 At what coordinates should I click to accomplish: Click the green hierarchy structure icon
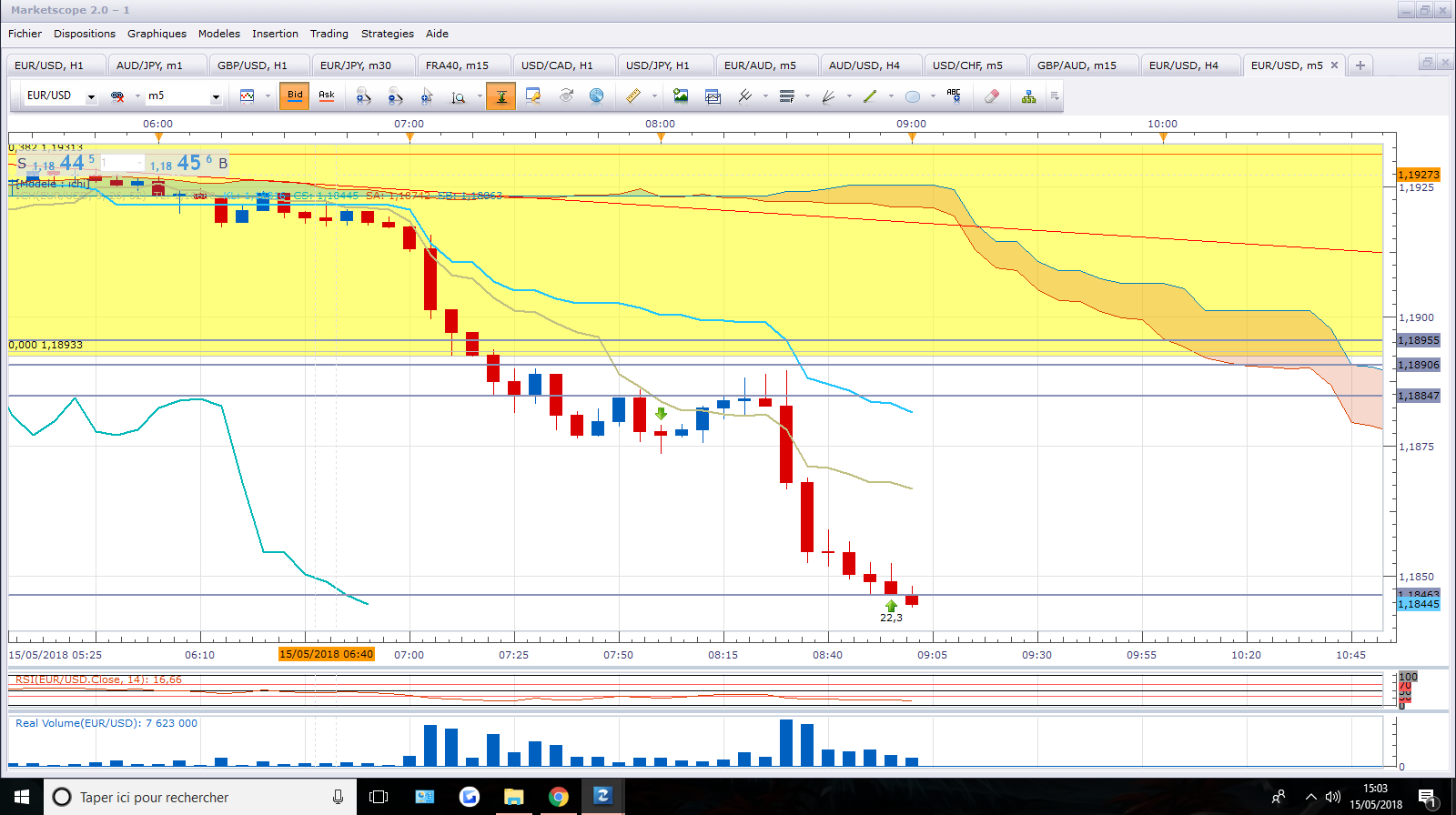pos(1028,96)
